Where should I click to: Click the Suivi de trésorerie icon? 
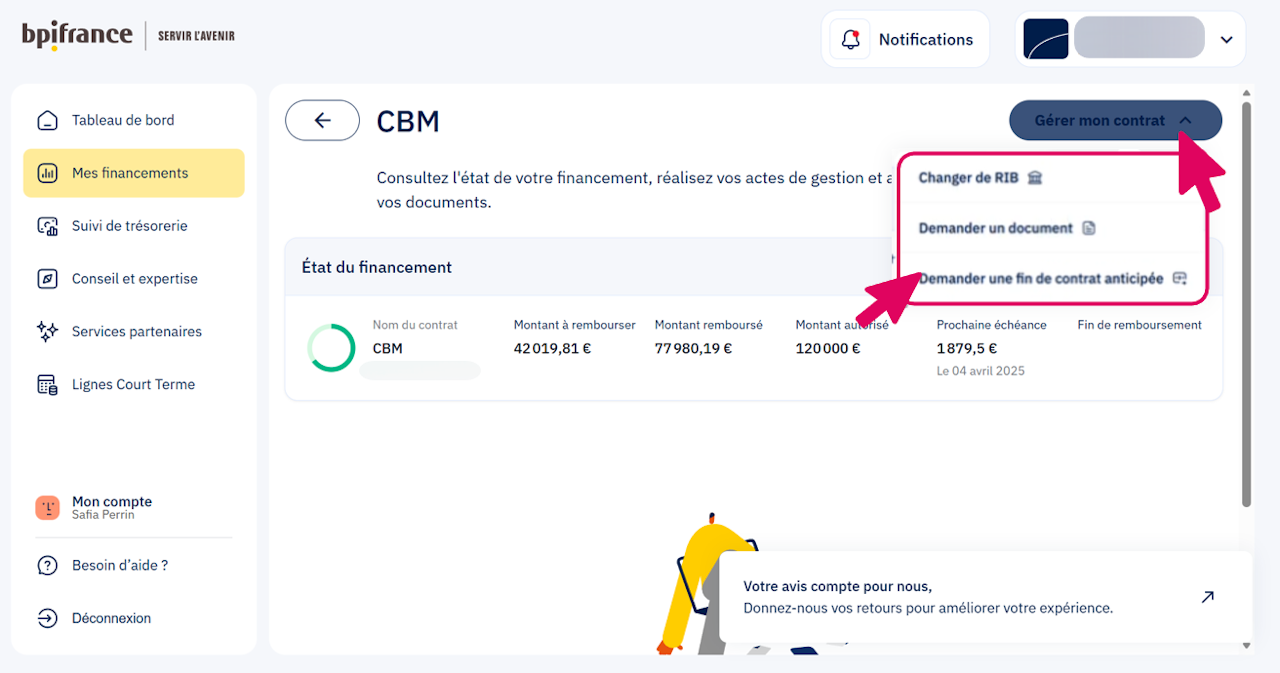click(x=47, y=226)
